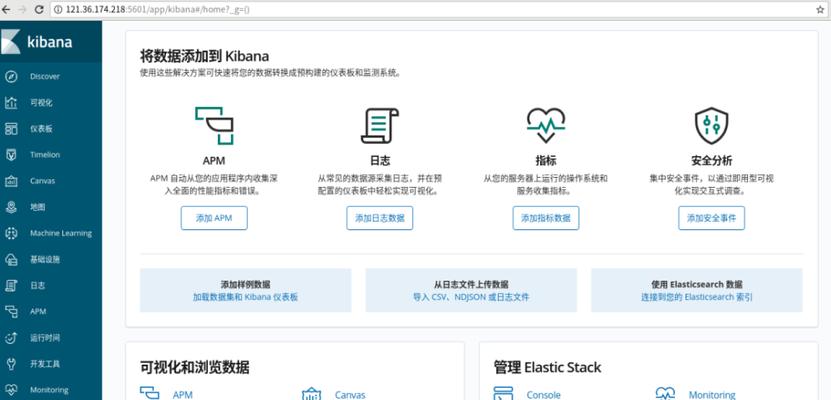The image size is (831, 400).
Task: Open 地图 maps icon in sidebar
Action: click(11, 207)
